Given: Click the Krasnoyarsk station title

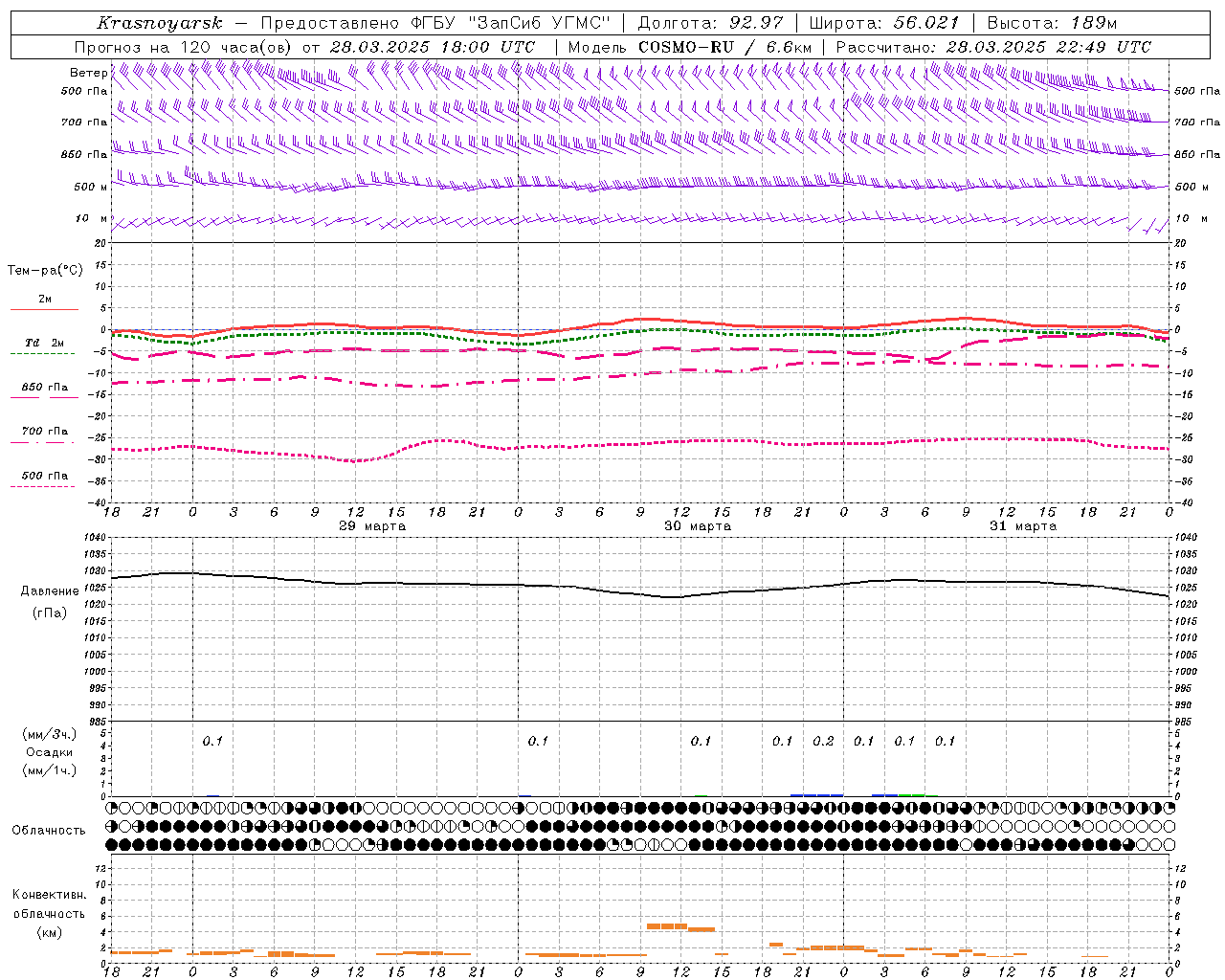Looking at the screenshot, I should click(x=159, y=23).
